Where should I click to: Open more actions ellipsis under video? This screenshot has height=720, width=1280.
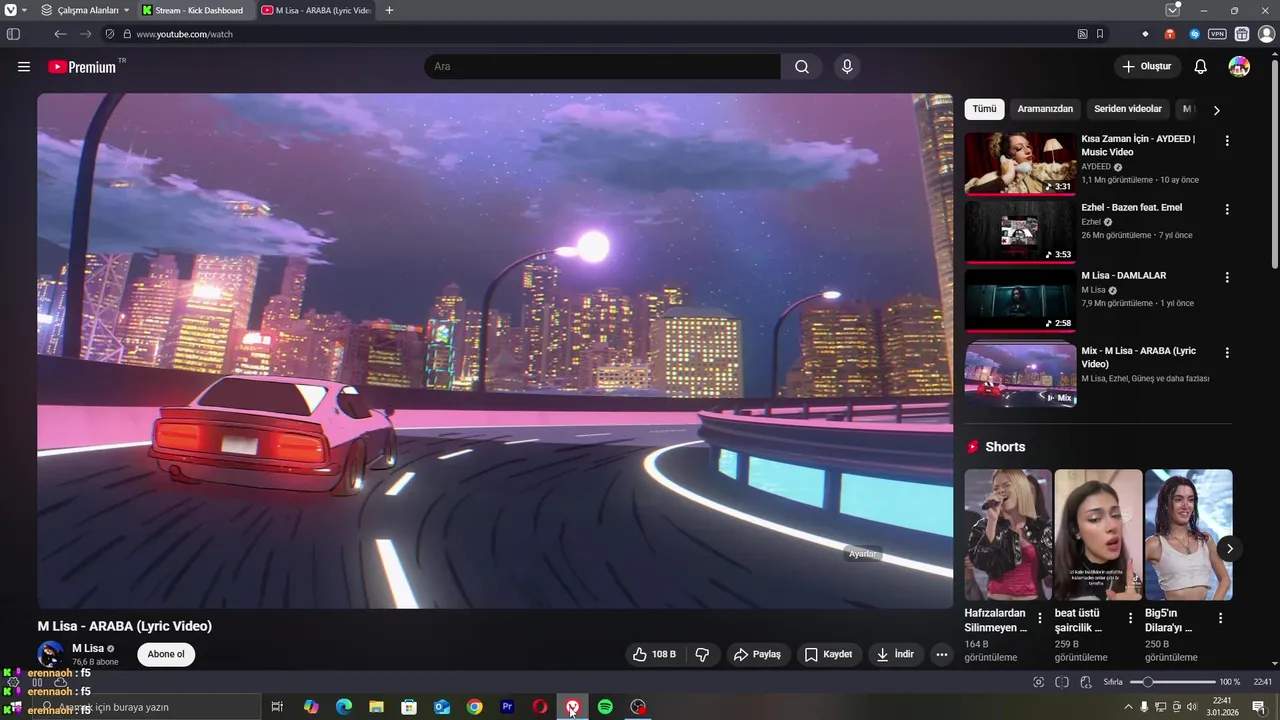[941, 655]
